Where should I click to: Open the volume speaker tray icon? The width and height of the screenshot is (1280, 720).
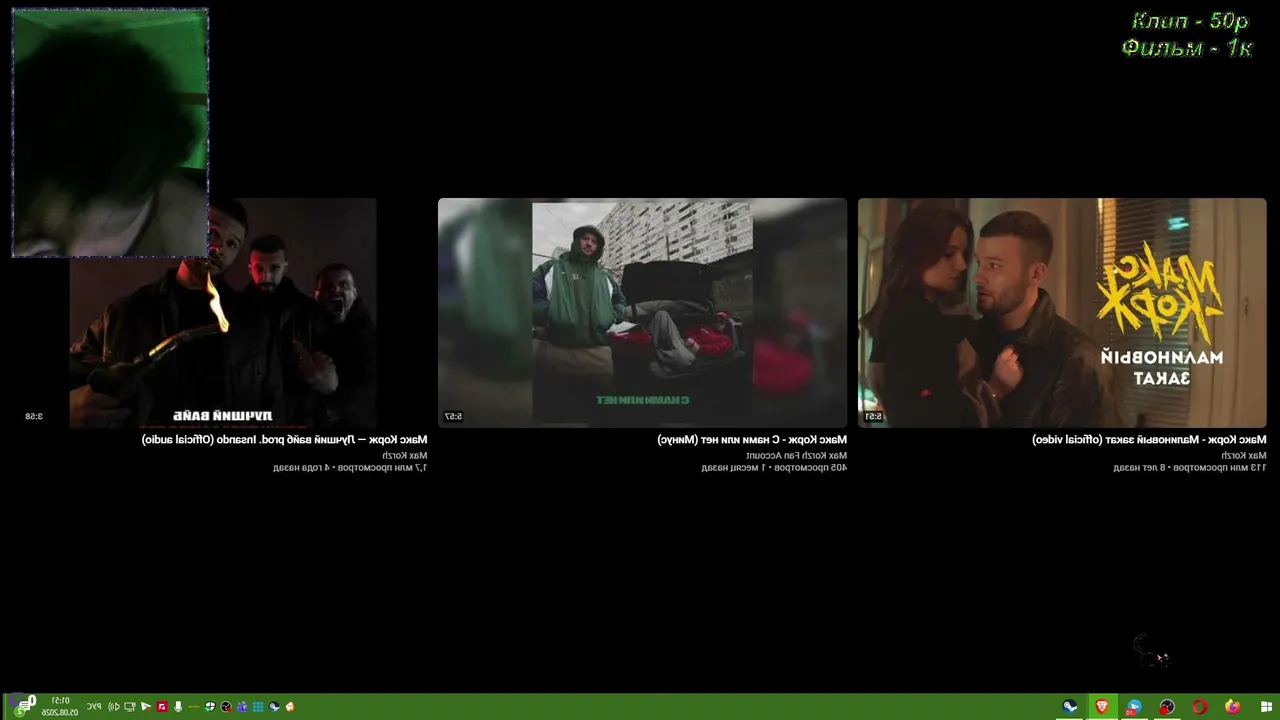pyautogui.click(x=114, y=707)
